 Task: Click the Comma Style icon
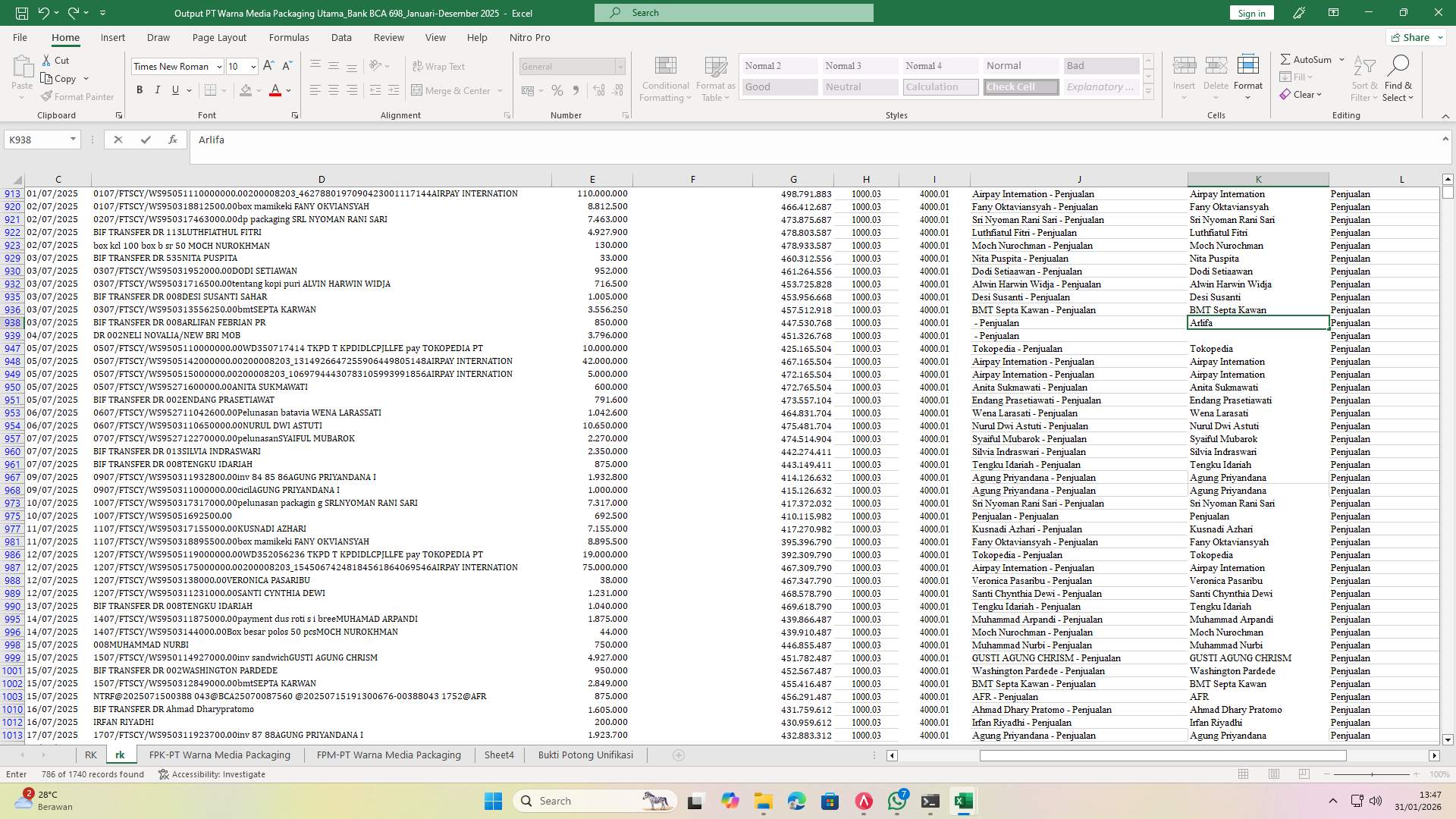(576, 90)
